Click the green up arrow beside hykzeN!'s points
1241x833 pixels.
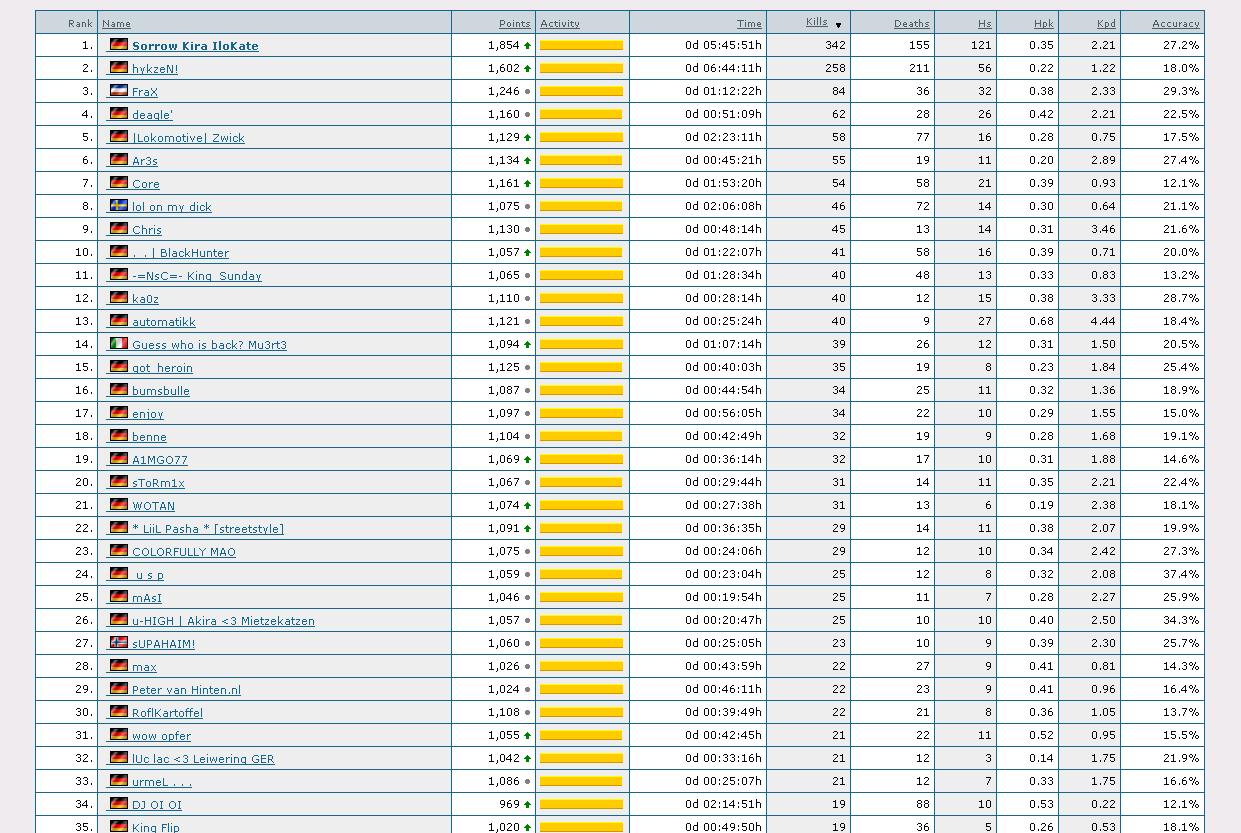tap(528, 69)
